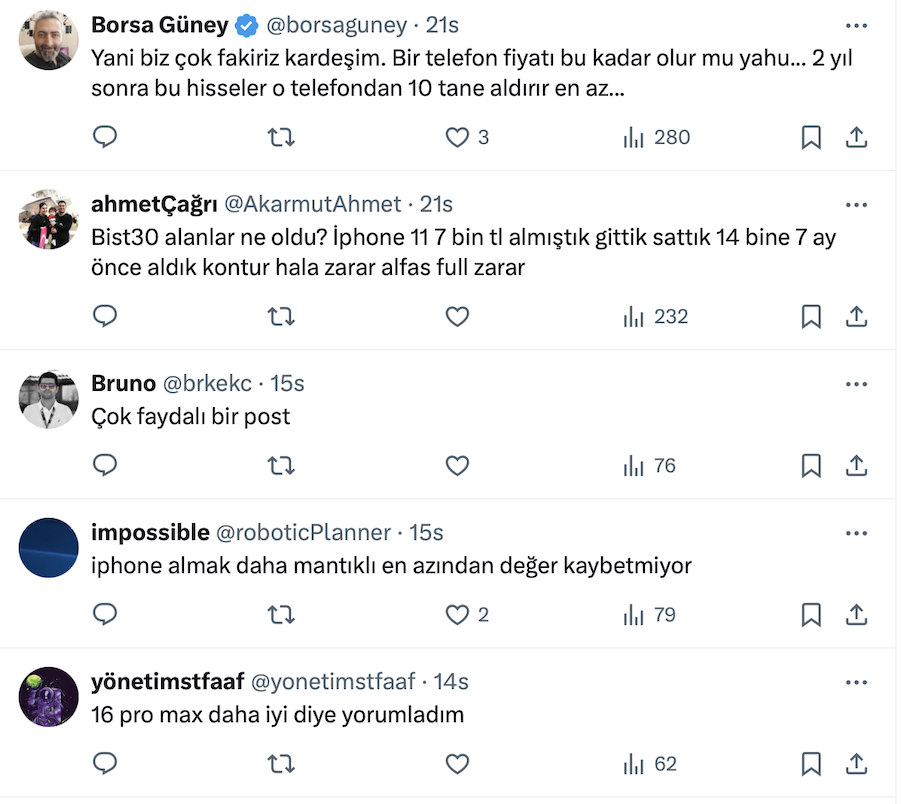View analytics of yönetimstfaaf's tweet showing 62
The image size is (902, 804).
coord(650,764)
